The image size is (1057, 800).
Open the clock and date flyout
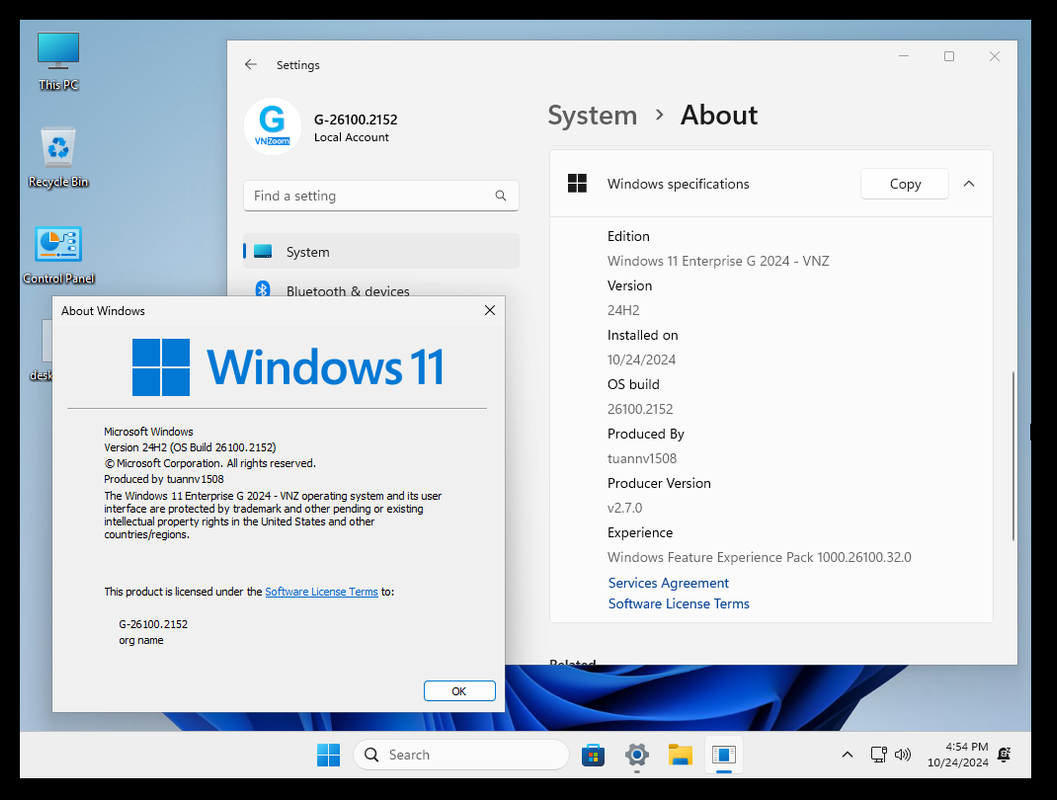tap(957, 755)
